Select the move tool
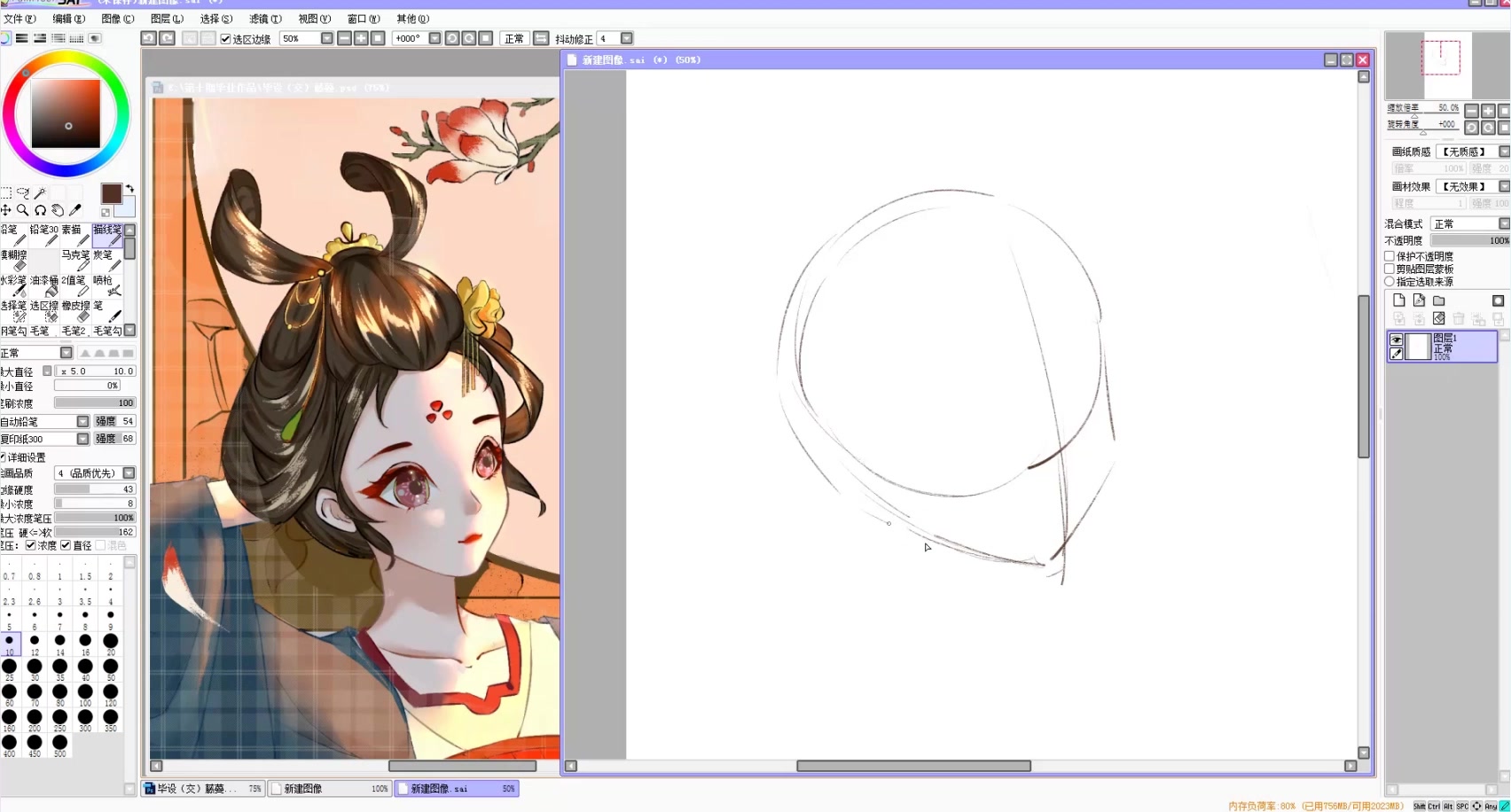Screen dimensions: 1511x812 [6, 210]
